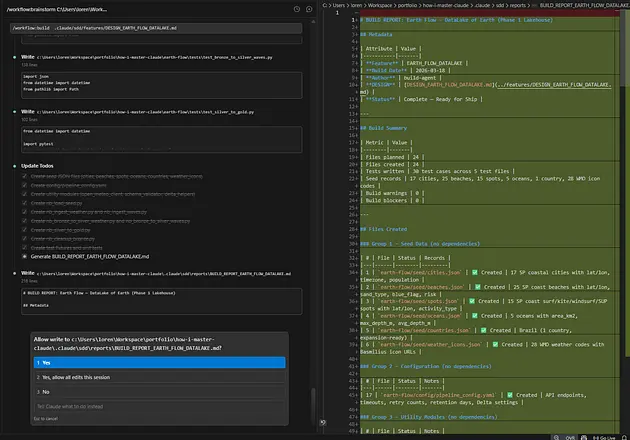
Task: Toggle the 'Create nb_bronze_to_silver_weather.py' todo checkbox
Action: 25,221
